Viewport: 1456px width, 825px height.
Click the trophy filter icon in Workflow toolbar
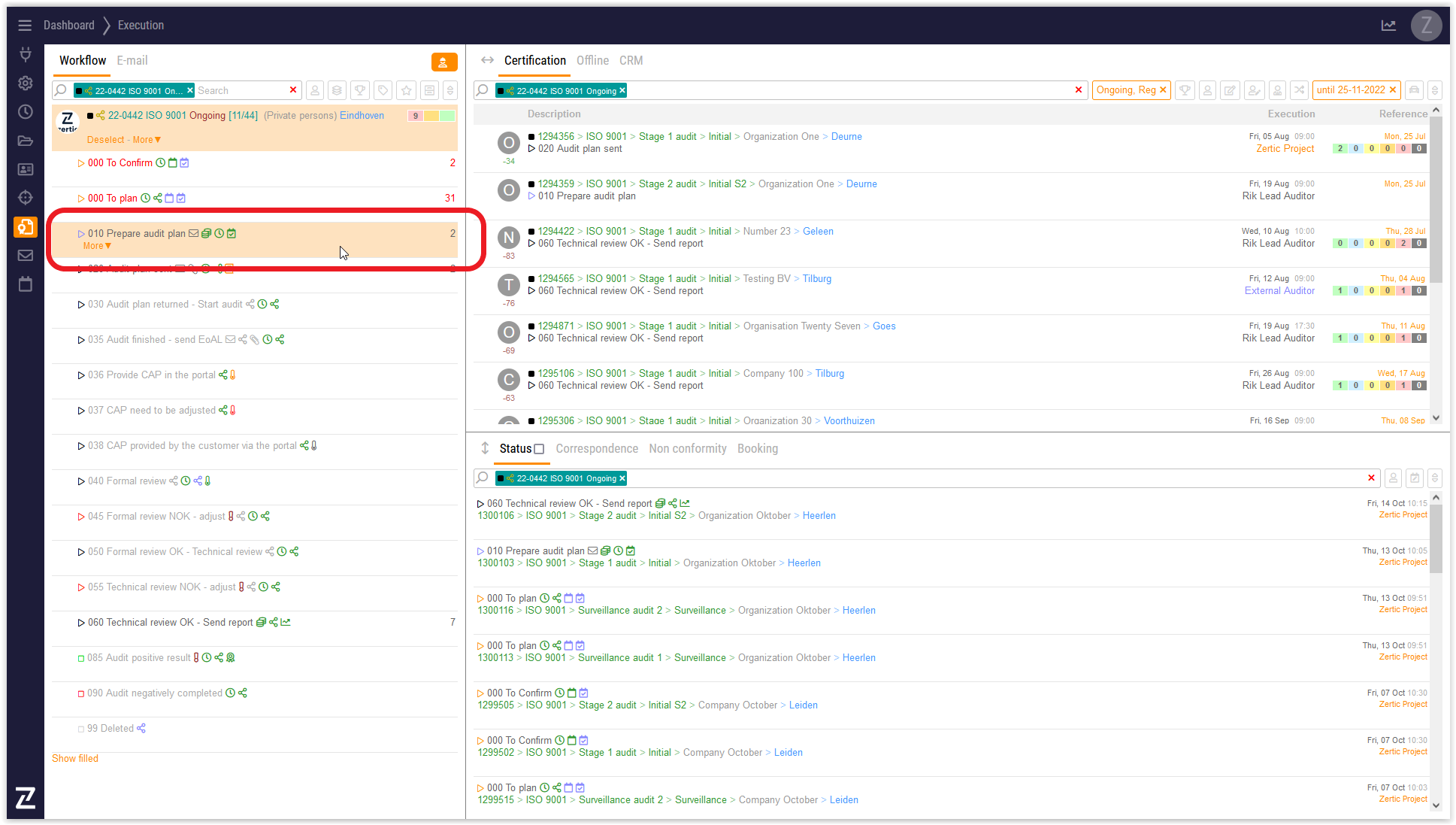360,90
